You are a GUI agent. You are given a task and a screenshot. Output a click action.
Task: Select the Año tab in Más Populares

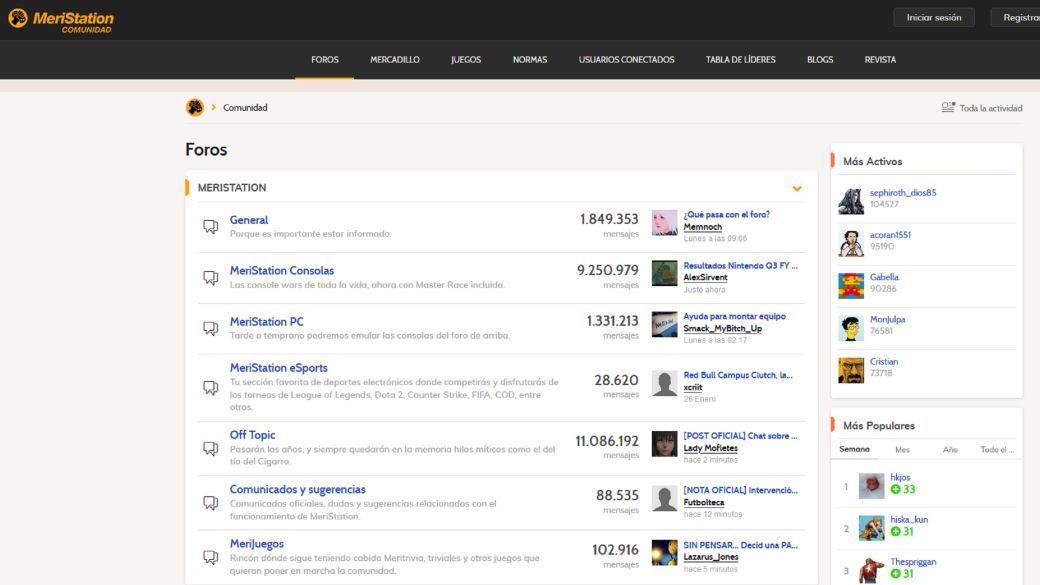pyautogui.click(x=950, y=449)
